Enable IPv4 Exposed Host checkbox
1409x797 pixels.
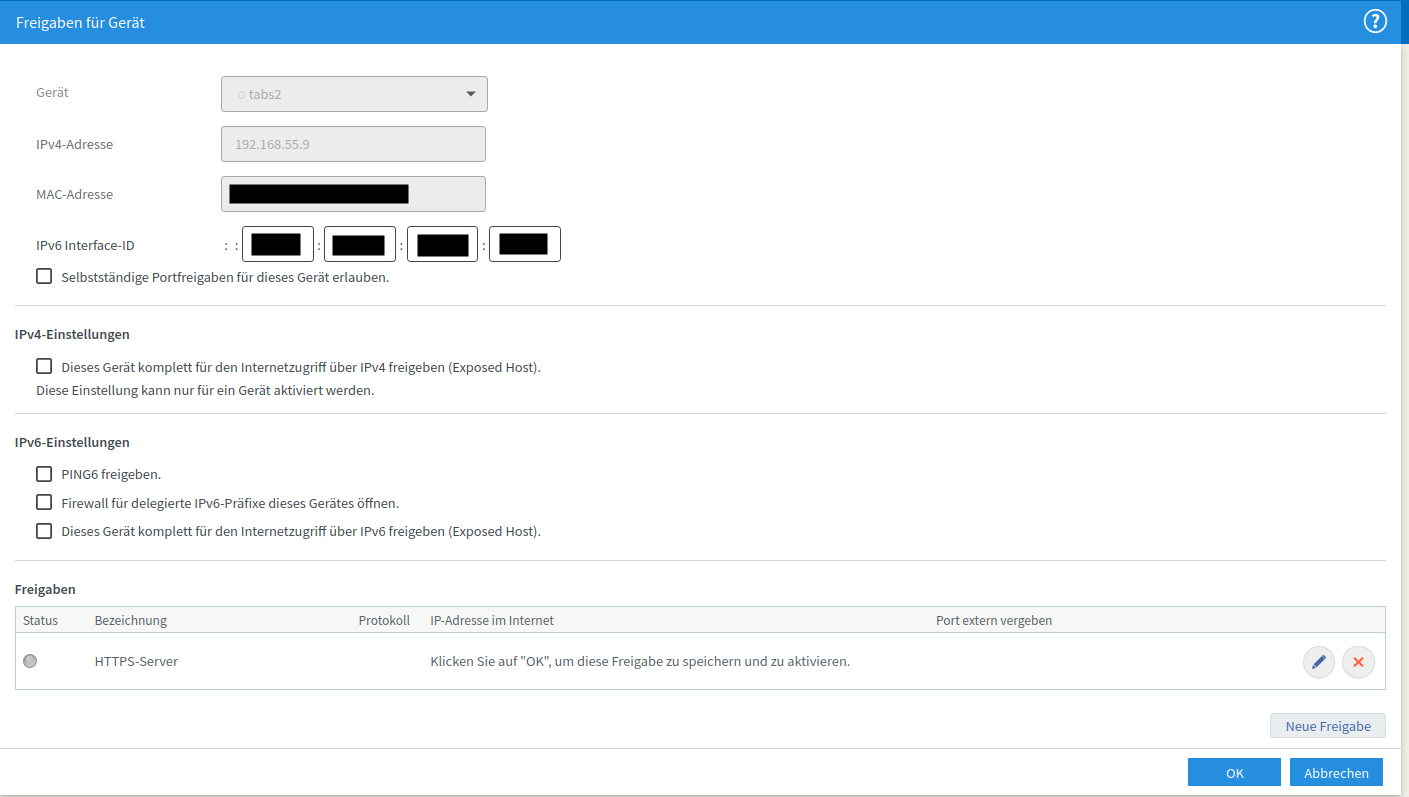44,367
